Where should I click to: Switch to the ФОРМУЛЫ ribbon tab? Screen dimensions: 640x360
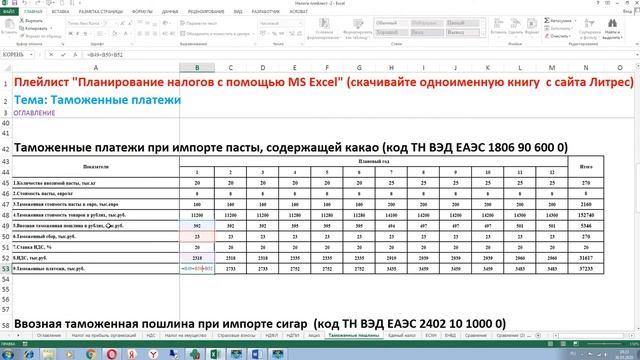142,12
